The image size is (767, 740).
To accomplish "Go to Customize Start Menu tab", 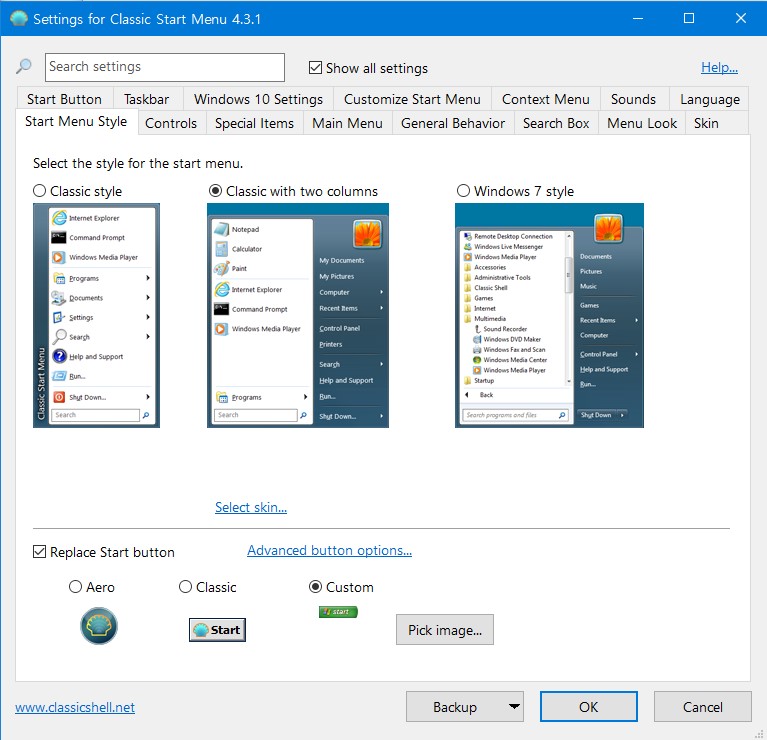I will tap(412, 99).
